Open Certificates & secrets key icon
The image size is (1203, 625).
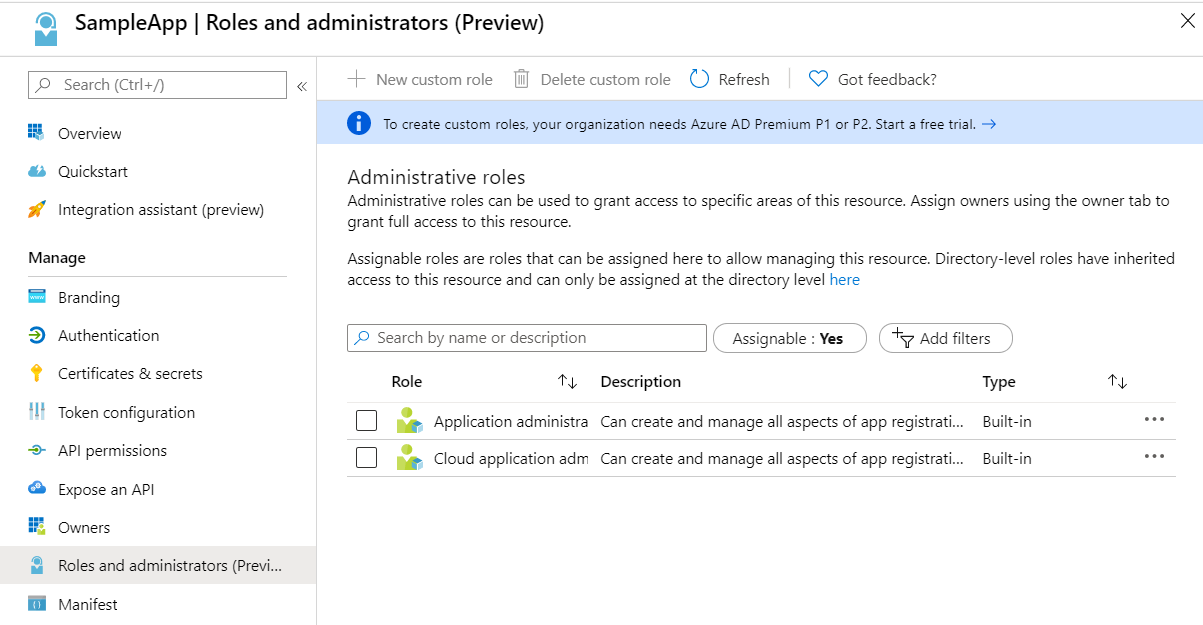click(37, 374)
